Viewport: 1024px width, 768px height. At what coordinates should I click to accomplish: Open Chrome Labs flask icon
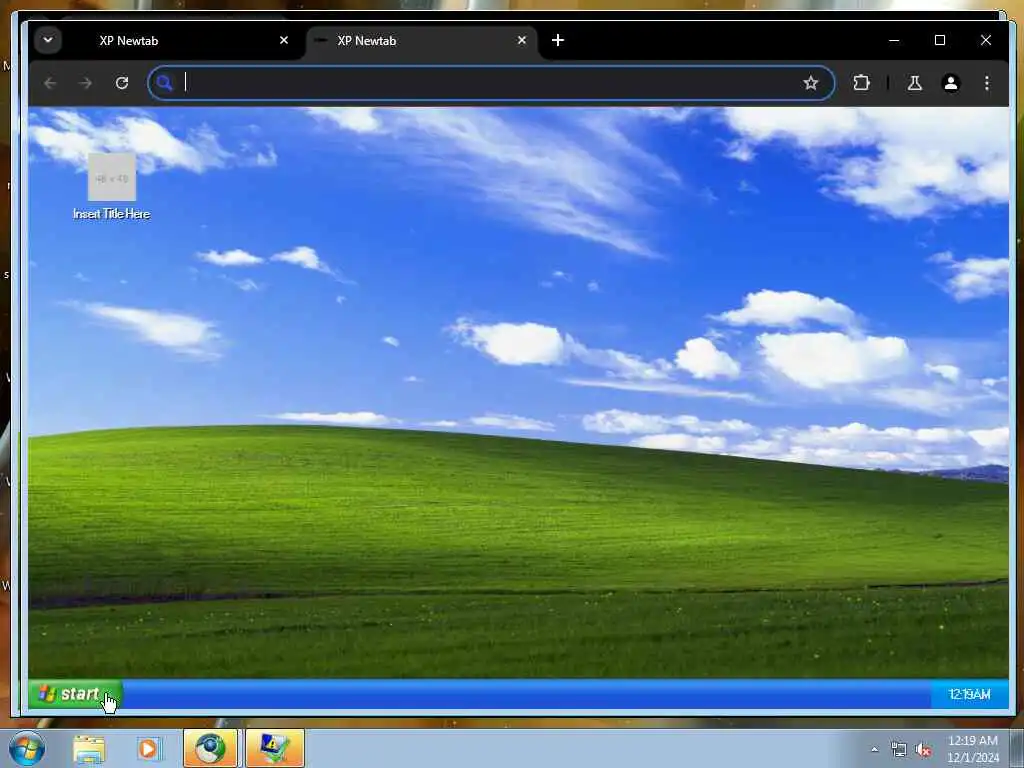coord(914,83)
